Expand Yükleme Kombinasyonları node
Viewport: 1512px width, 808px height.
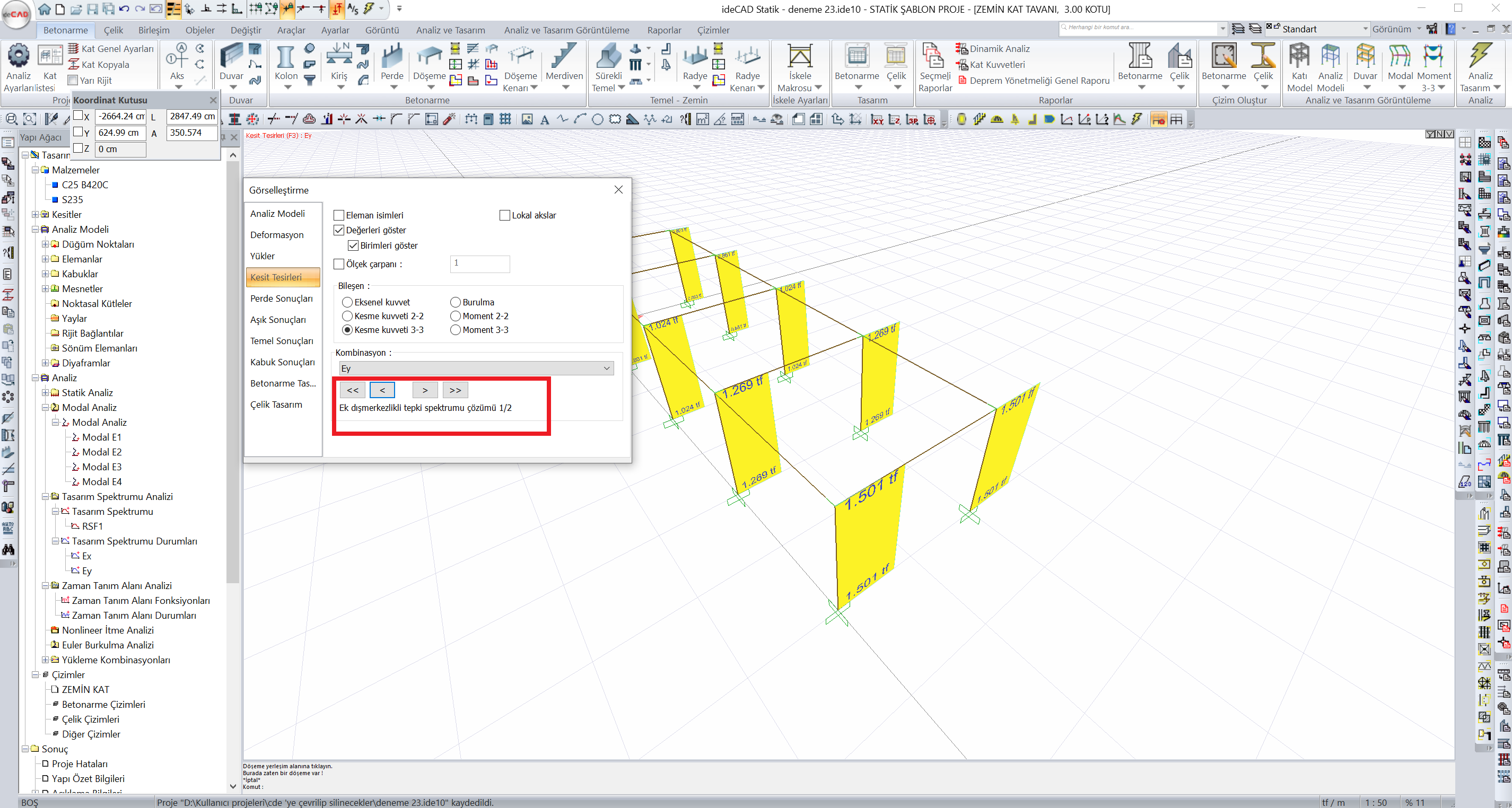[45, 660]
